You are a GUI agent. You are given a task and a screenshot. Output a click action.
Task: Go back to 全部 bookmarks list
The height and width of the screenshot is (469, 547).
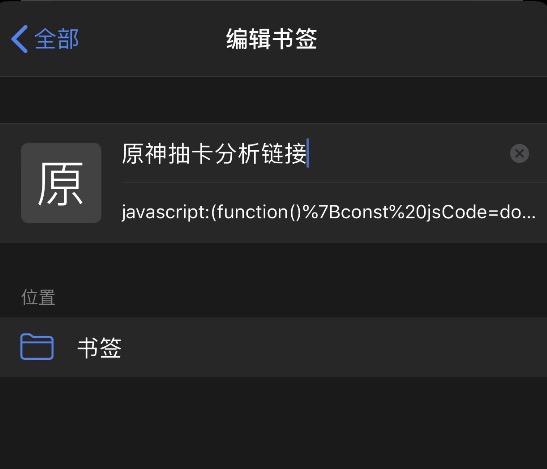(x=45, y=39)
